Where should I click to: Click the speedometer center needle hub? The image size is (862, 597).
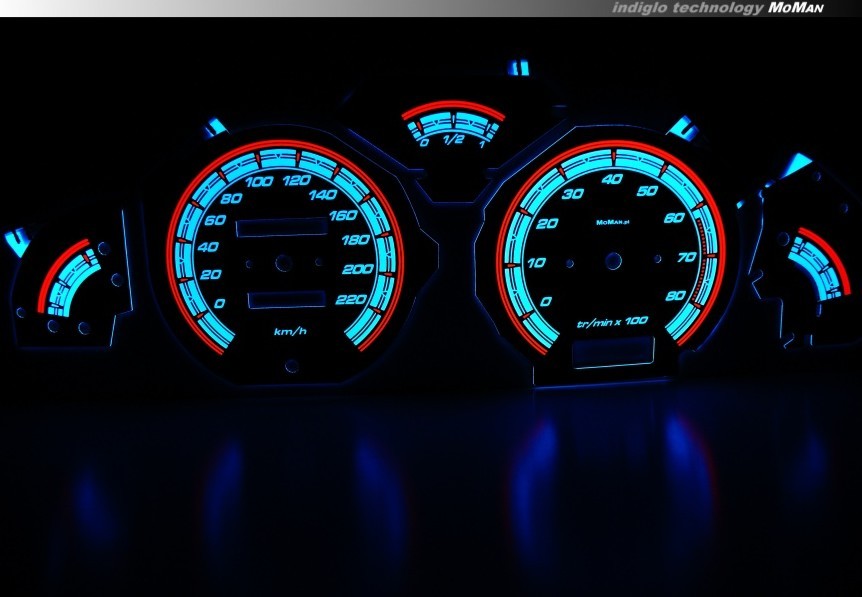284,264
